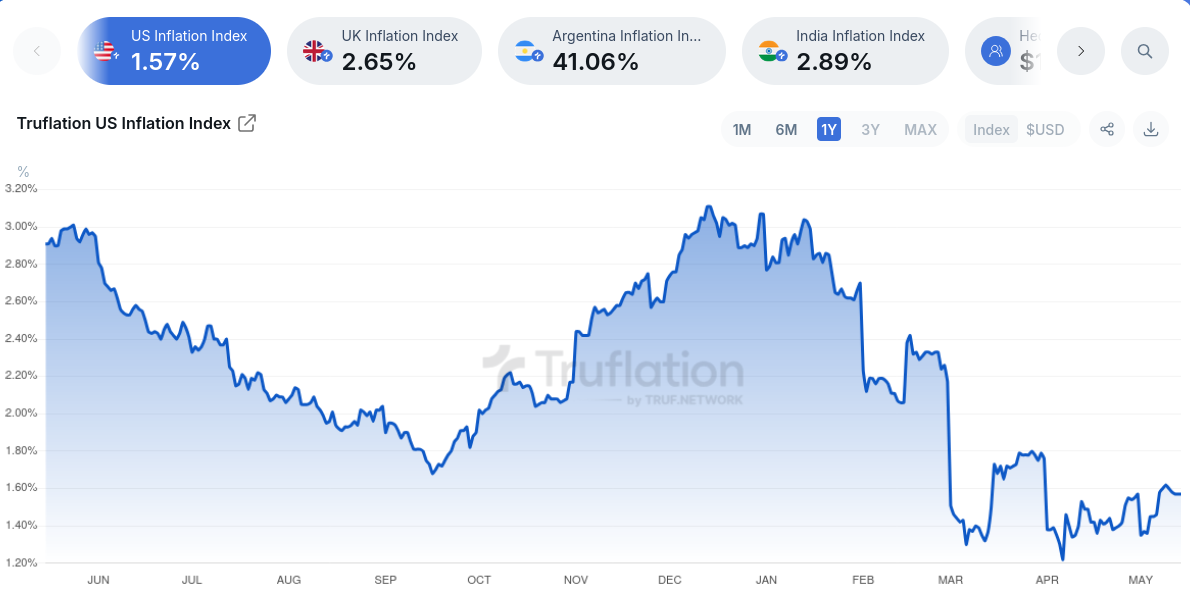Image resolution: width=1190 pixels, height=607 pixels.
Task: Click the Argentina flag icon
Action: [528, 51]
